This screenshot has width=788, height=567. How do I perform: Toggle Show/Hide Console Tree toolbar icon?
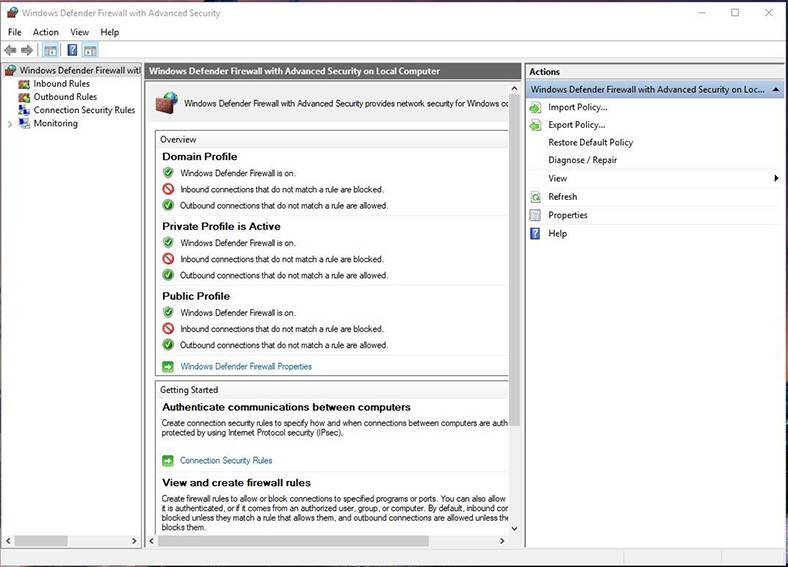click(50, 50)
